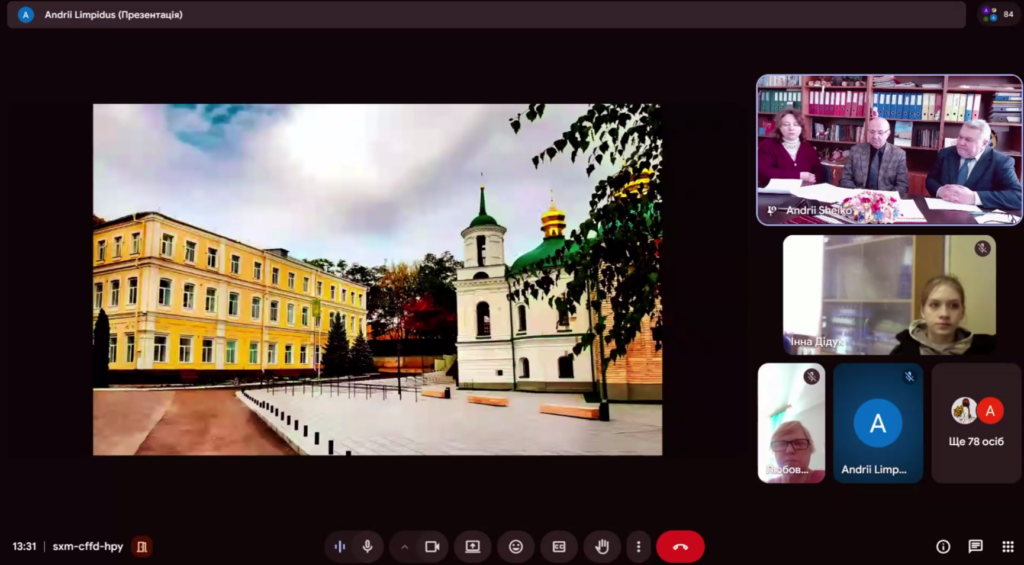Viewport: 1024px width, 565px height.
Task: Raise your hand in the meeting
Action: [602, 546]
